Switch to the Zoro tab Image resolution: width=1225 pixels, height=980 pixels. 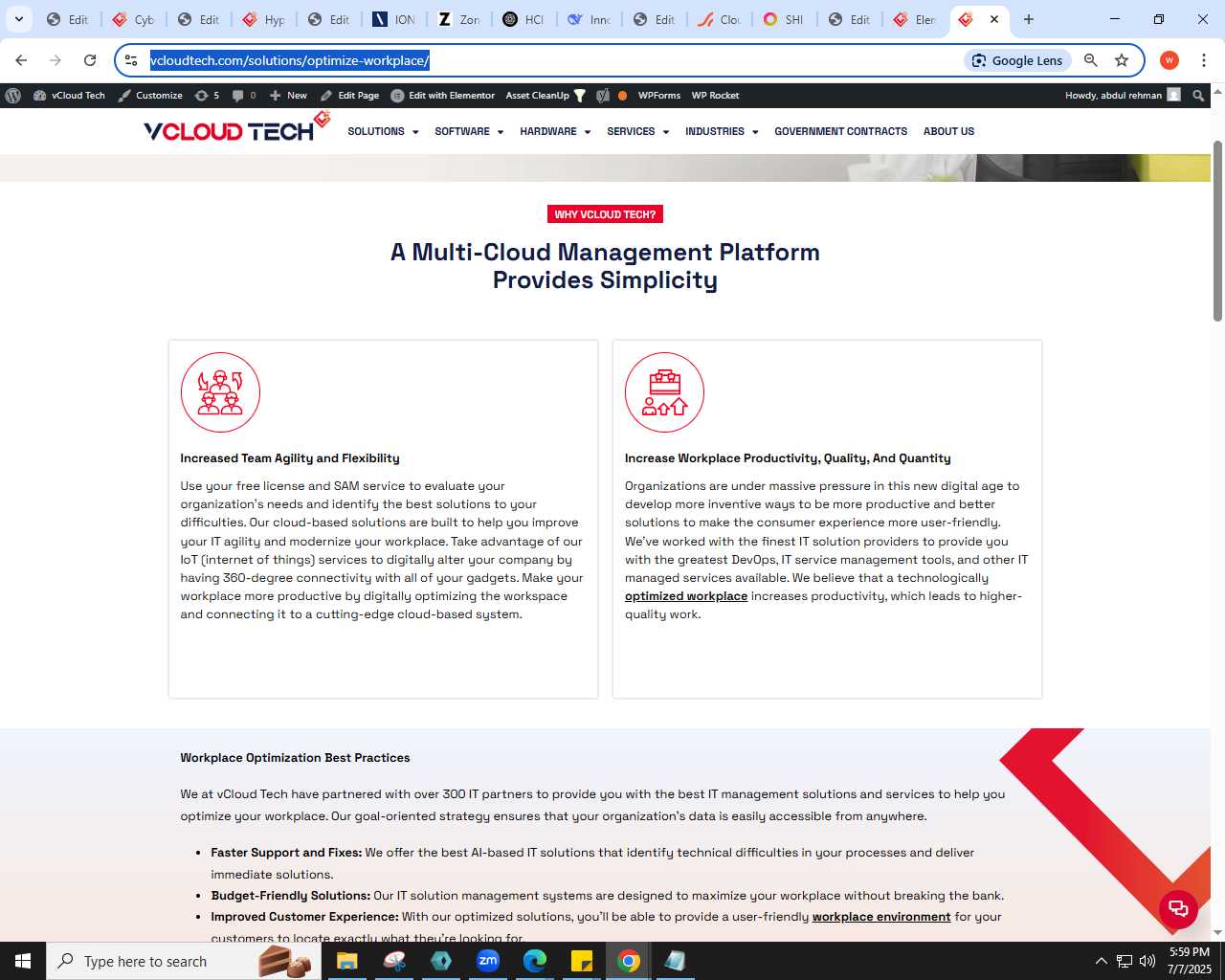click(x=459, y=19)
